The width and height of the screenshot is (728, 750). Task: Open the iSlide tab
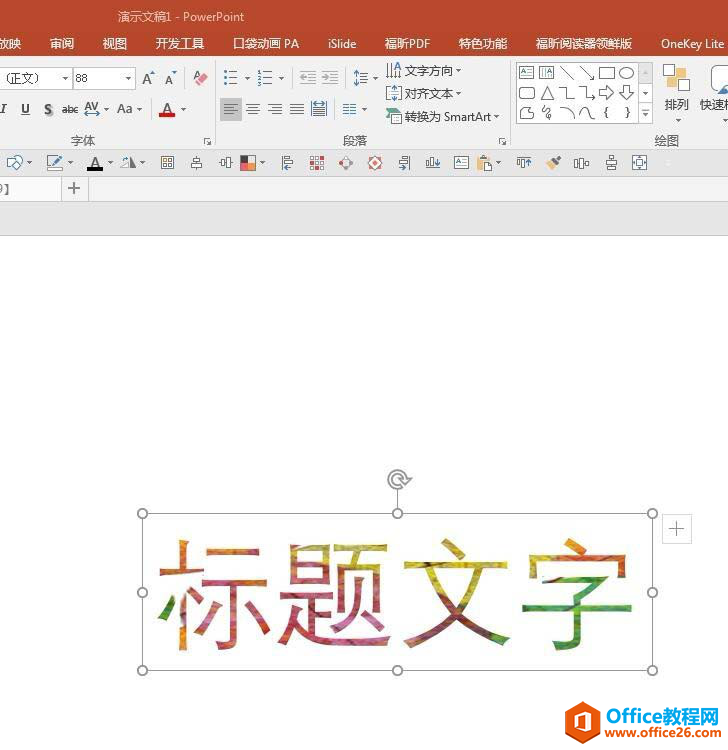pos(342,44)
